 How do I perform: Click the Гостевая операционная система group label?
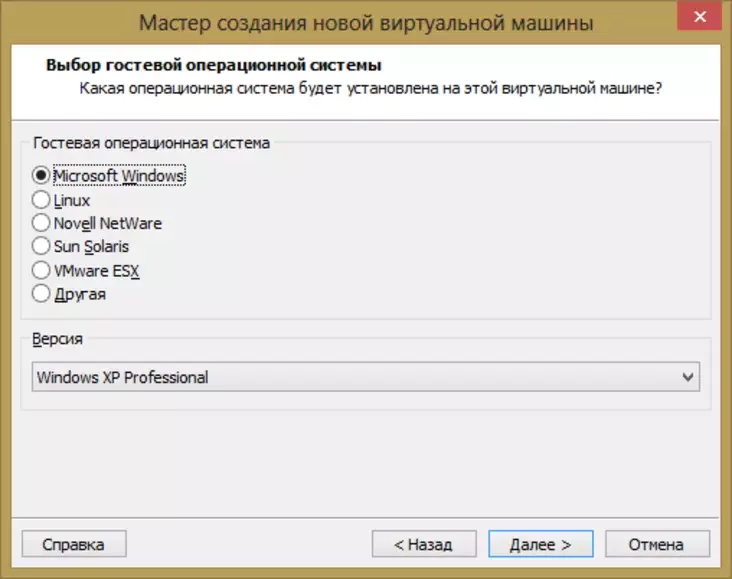150,143
